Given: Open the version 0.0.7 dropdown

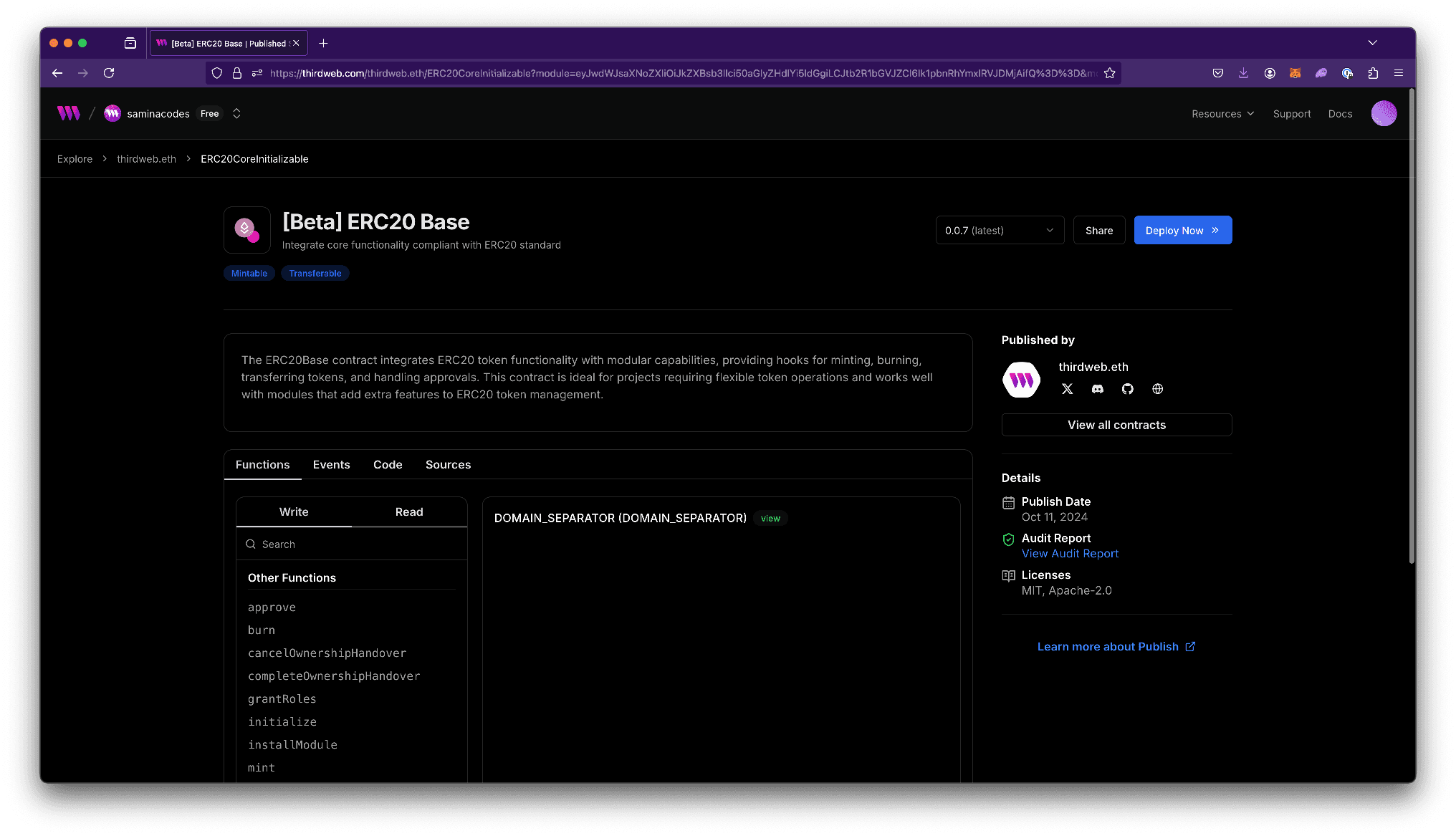Looking at the screenshot, I should [x=1000, y=230].
